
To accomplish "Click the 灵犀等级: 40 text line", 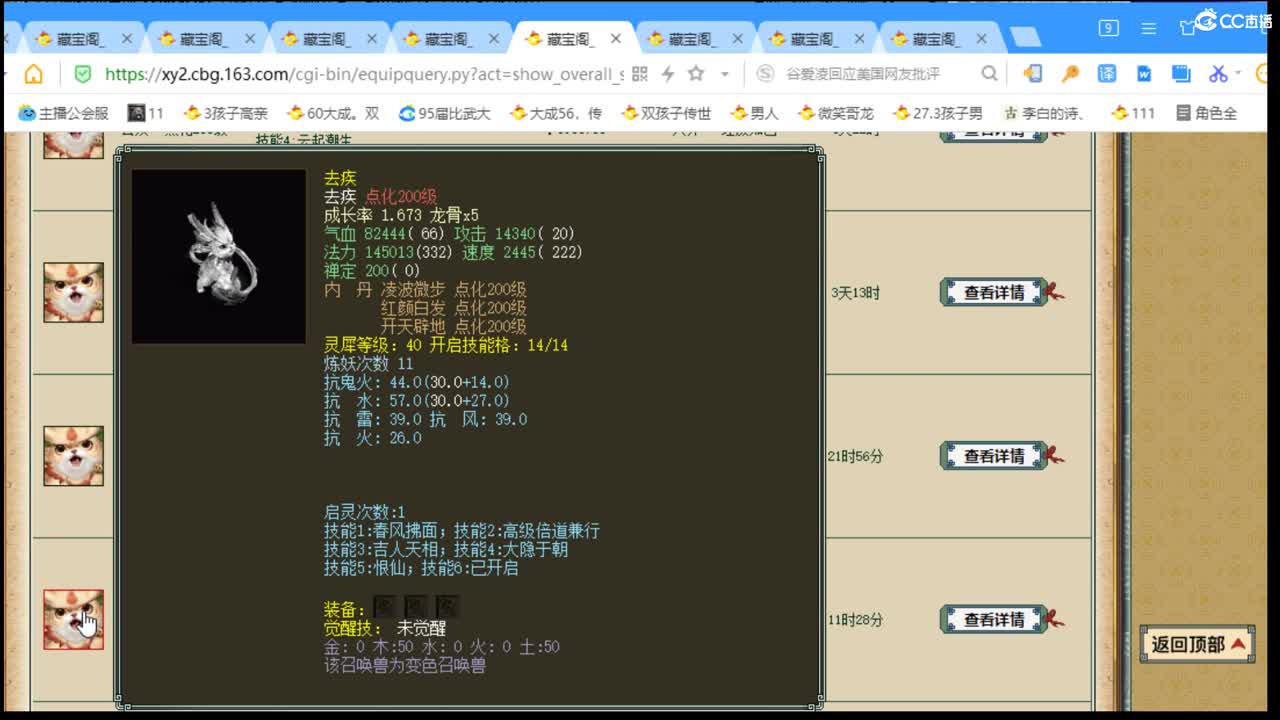I will click(x=445, y=345).
